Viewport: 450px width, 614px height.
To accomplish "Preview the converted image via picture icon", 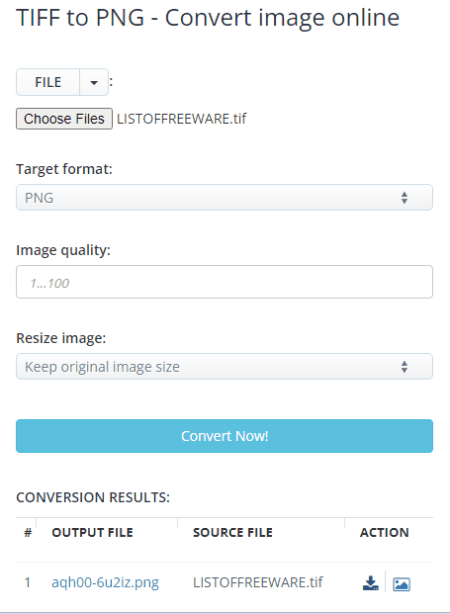I will click(x=401, y=584).
